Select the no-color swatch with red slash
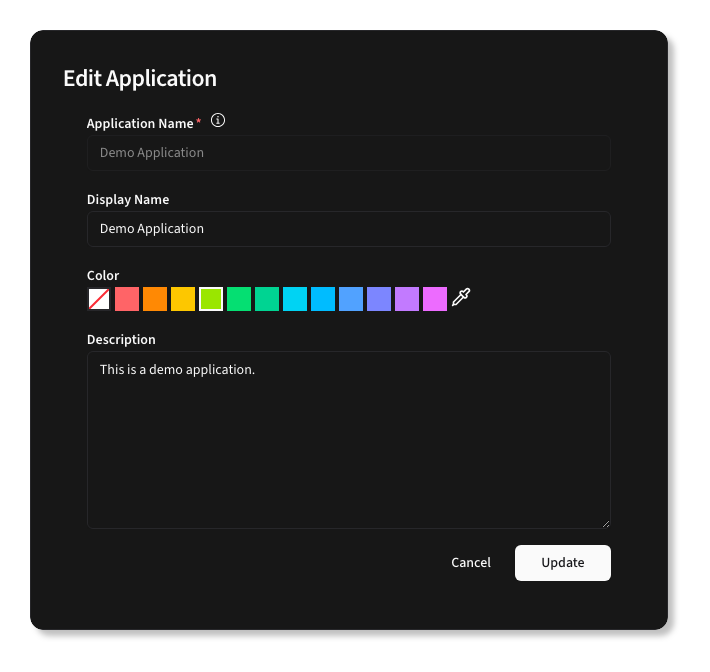710x672 pixels. [x=99, y=299]
